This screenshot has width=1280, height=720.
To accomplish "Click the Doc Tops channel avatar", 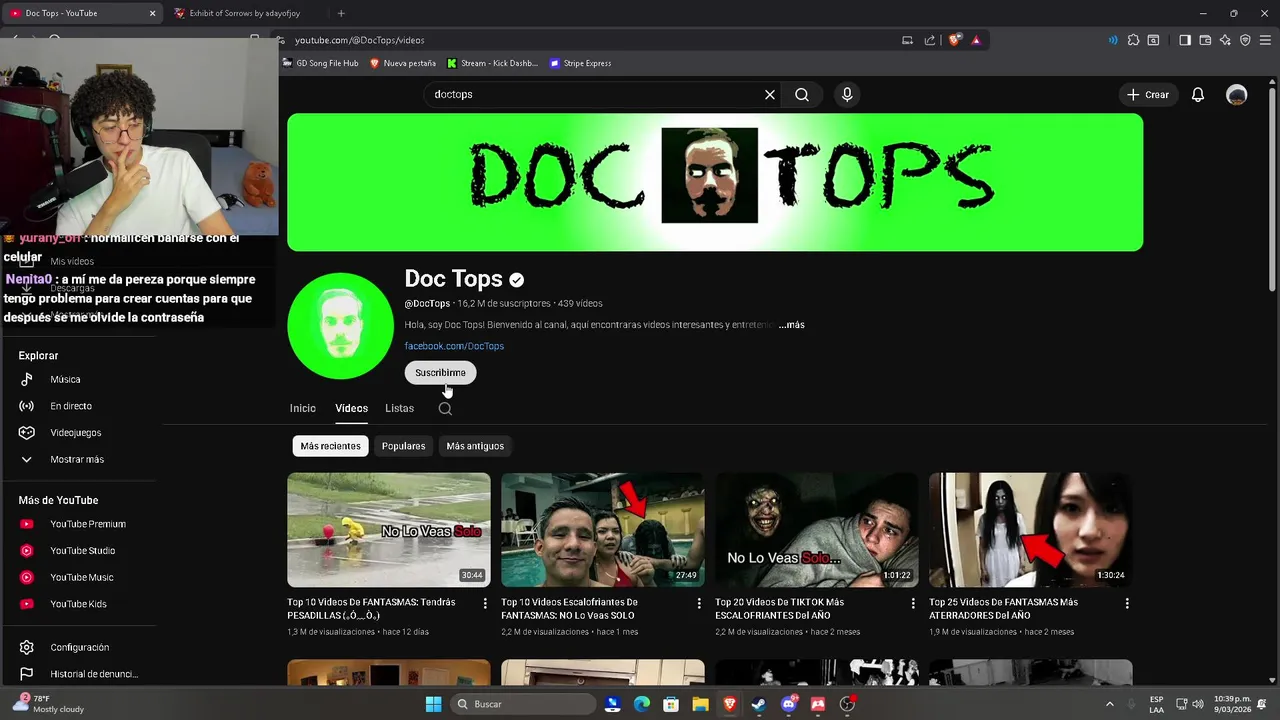I will (340, 326).
